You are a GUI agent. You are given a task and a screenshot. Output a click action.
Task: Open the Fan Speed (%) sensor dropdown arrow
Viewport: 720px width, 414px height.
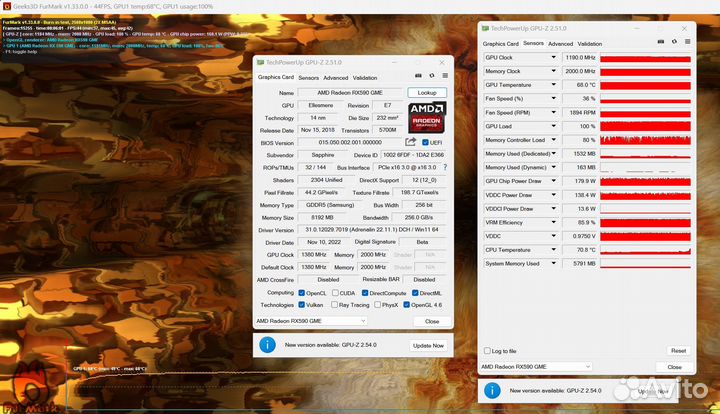(x=553, y=99)
